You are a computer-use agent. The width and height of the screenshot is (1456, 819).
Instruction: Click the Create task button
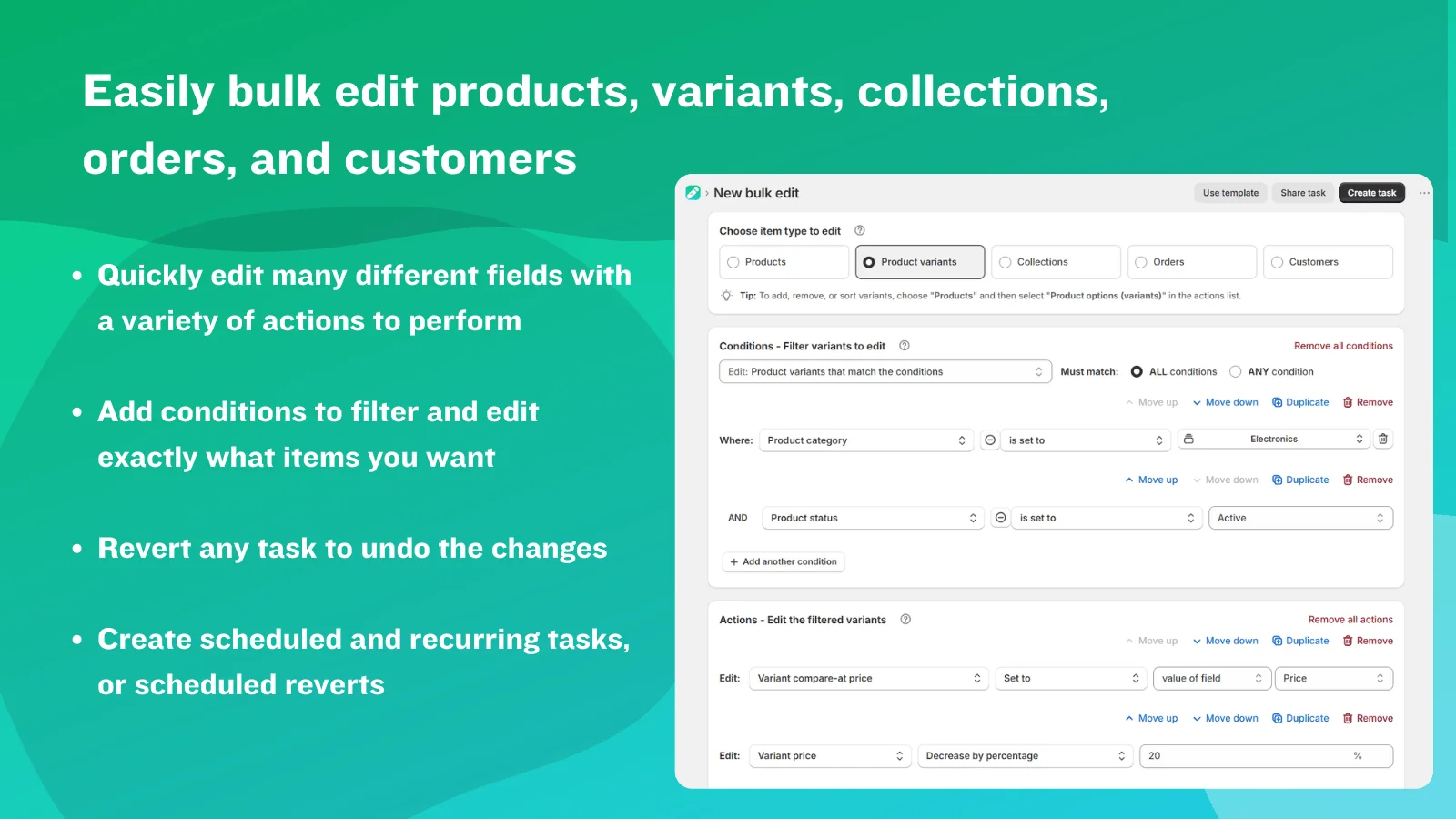click(1371, 193)
